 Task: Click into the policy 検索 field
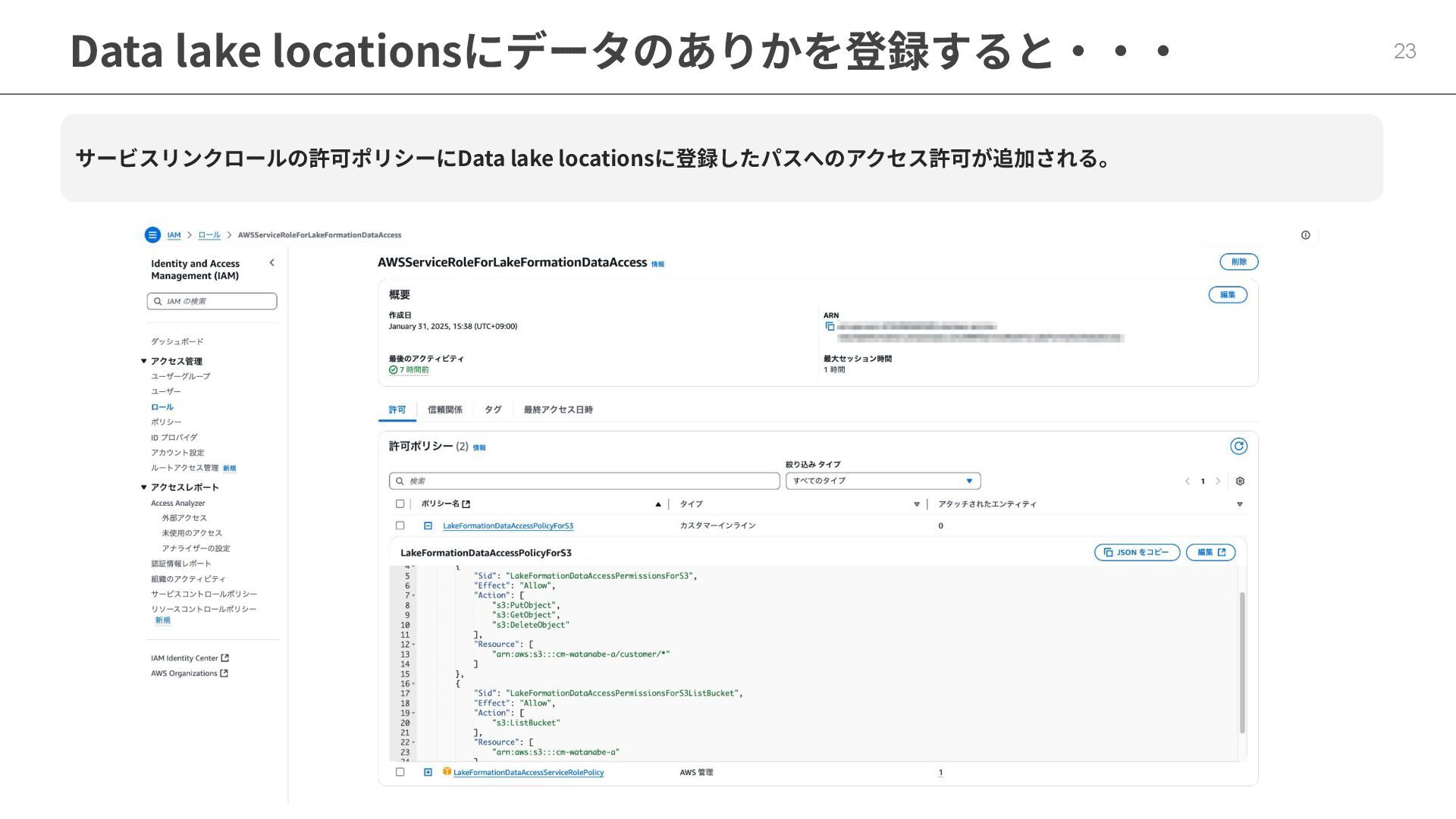click(x=584, y=481)
